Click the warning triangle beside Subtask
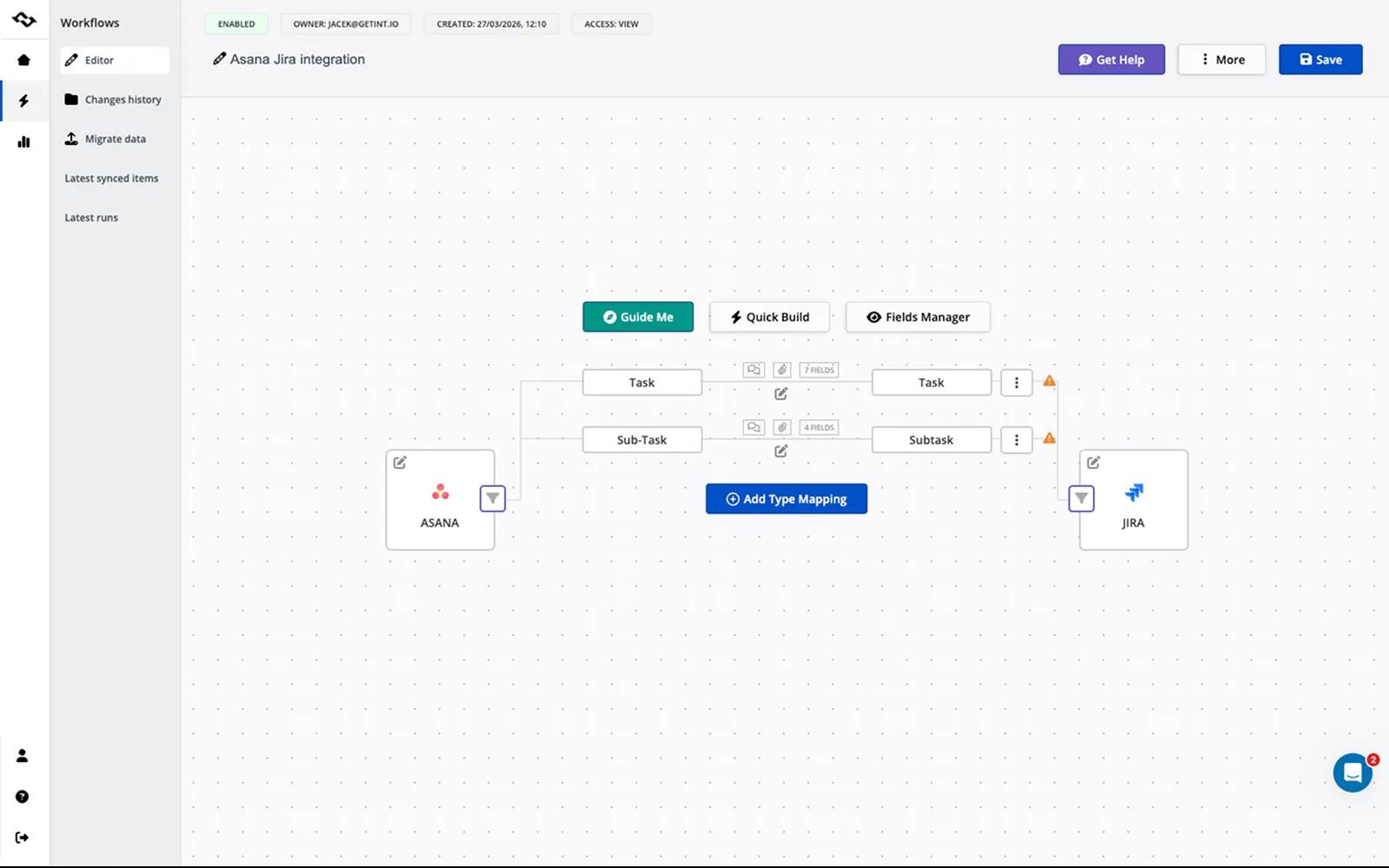This screenshot has width=1389, height=868. pyautogui.click(x=1050, y=438)
